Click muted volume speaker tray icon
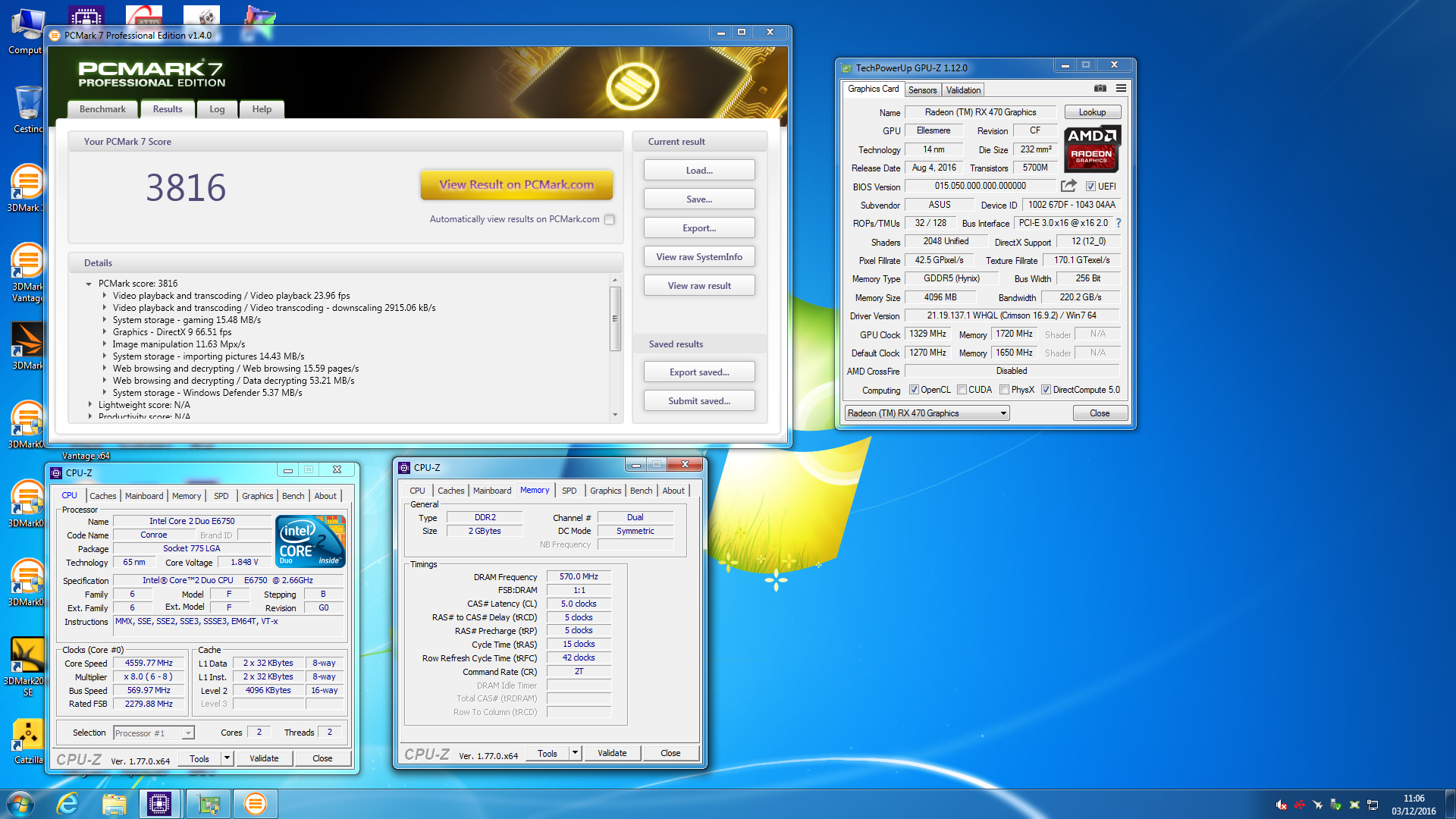The height and width of the screenshot is (819, 1456). (x=1282, y=805)
